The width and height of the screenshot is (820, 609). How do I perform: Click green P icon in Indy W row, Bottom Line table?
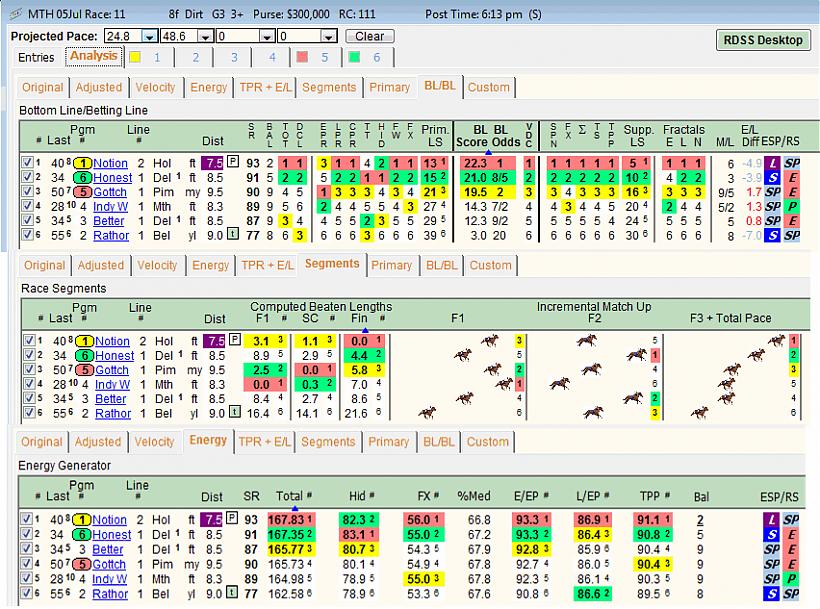[x=792, y=206]
